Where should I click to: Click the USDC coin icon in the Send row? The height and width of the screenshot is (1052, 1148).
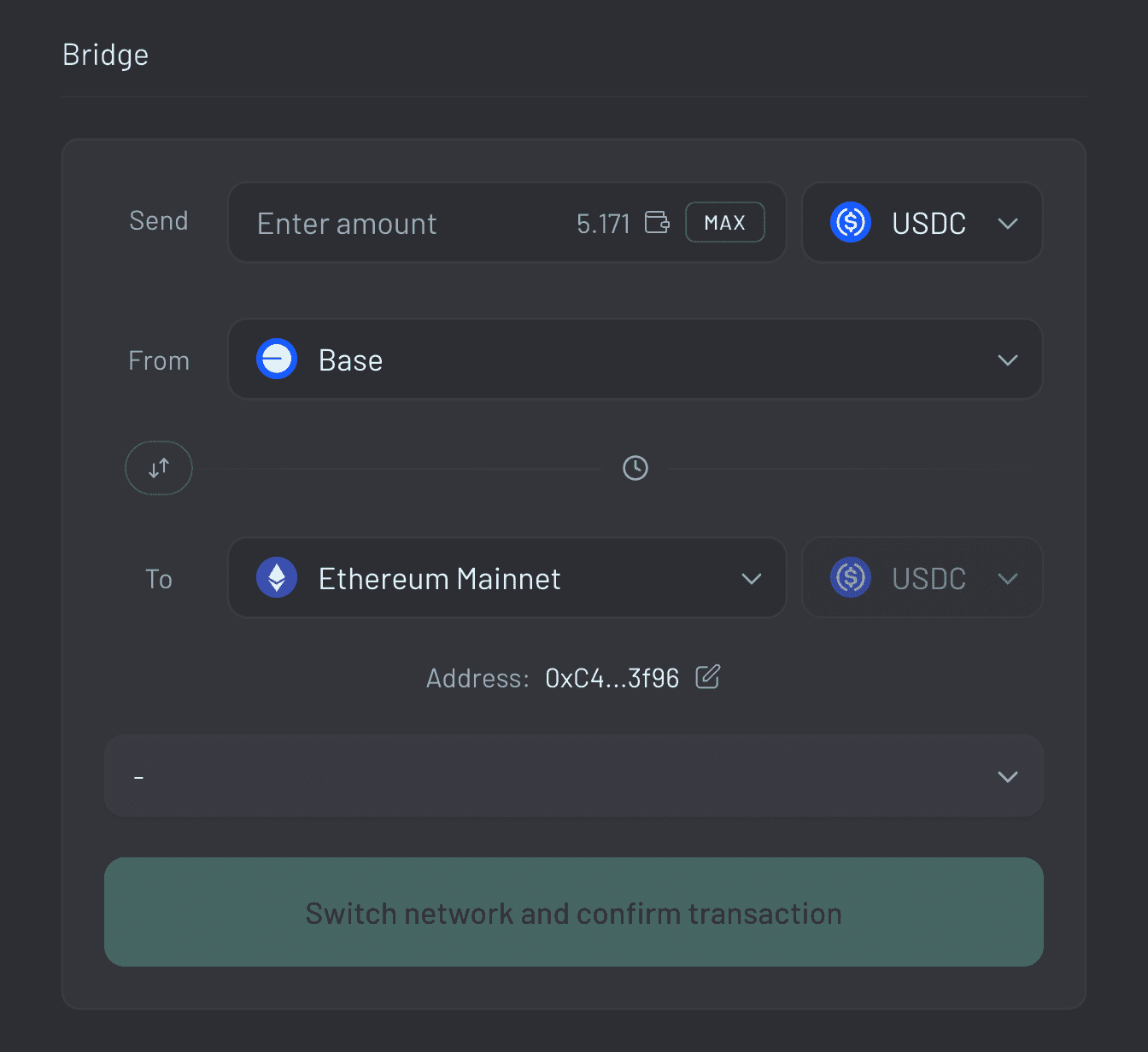point(850,223)
